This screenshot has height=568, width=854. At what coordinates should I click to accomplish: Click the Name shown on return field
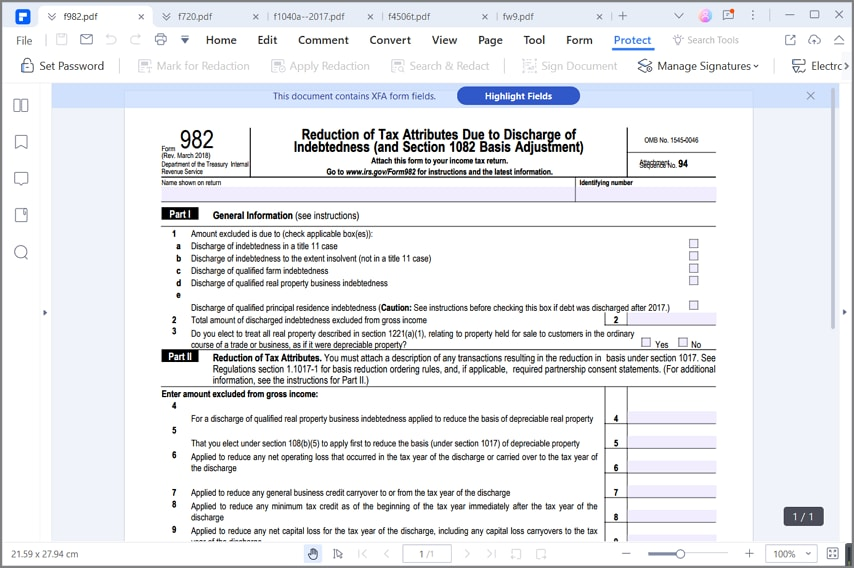tap(367, 195)
